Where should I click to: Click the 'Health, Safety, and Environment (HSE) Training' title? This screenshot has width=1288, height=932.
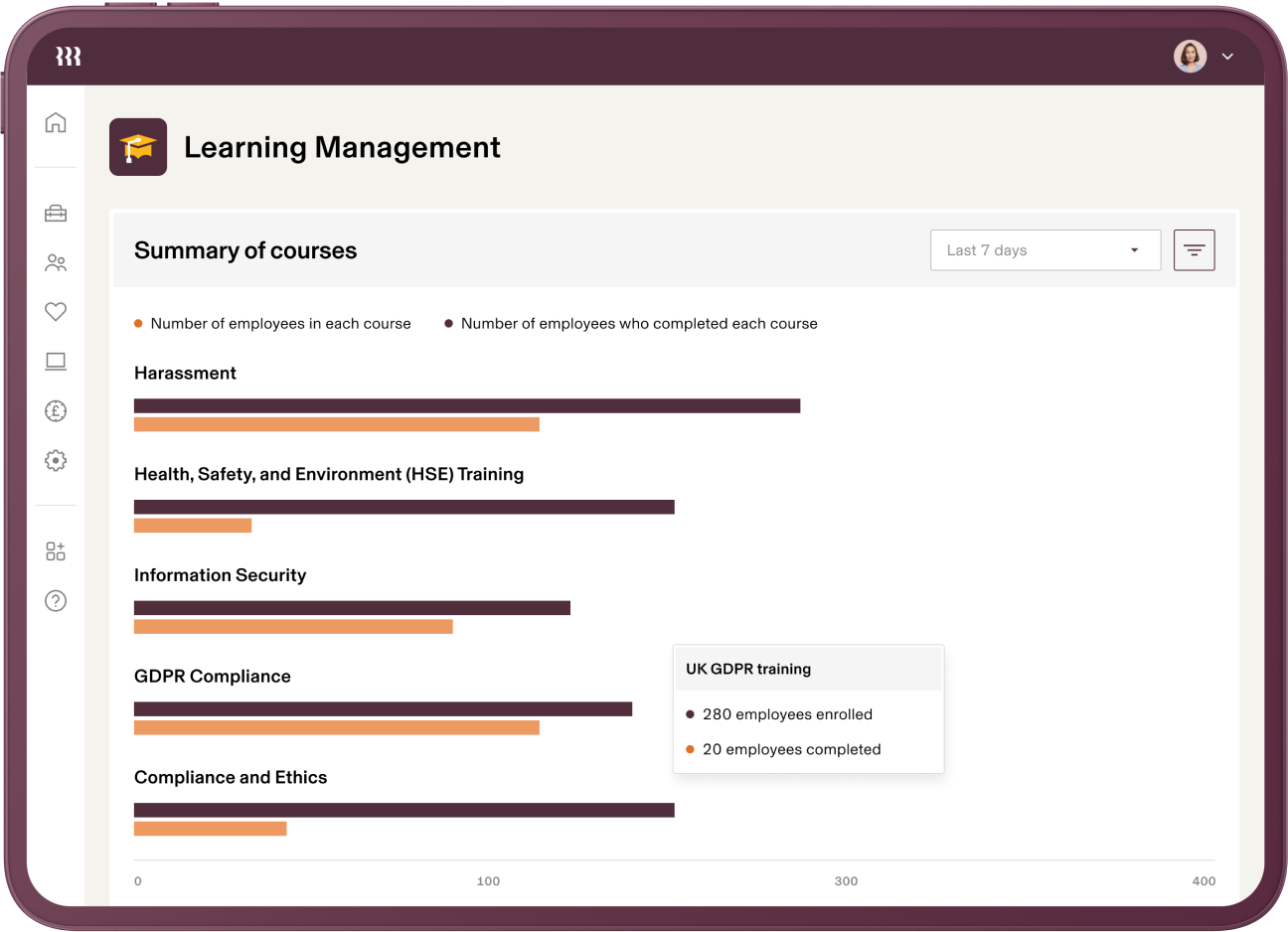point(329,475)
